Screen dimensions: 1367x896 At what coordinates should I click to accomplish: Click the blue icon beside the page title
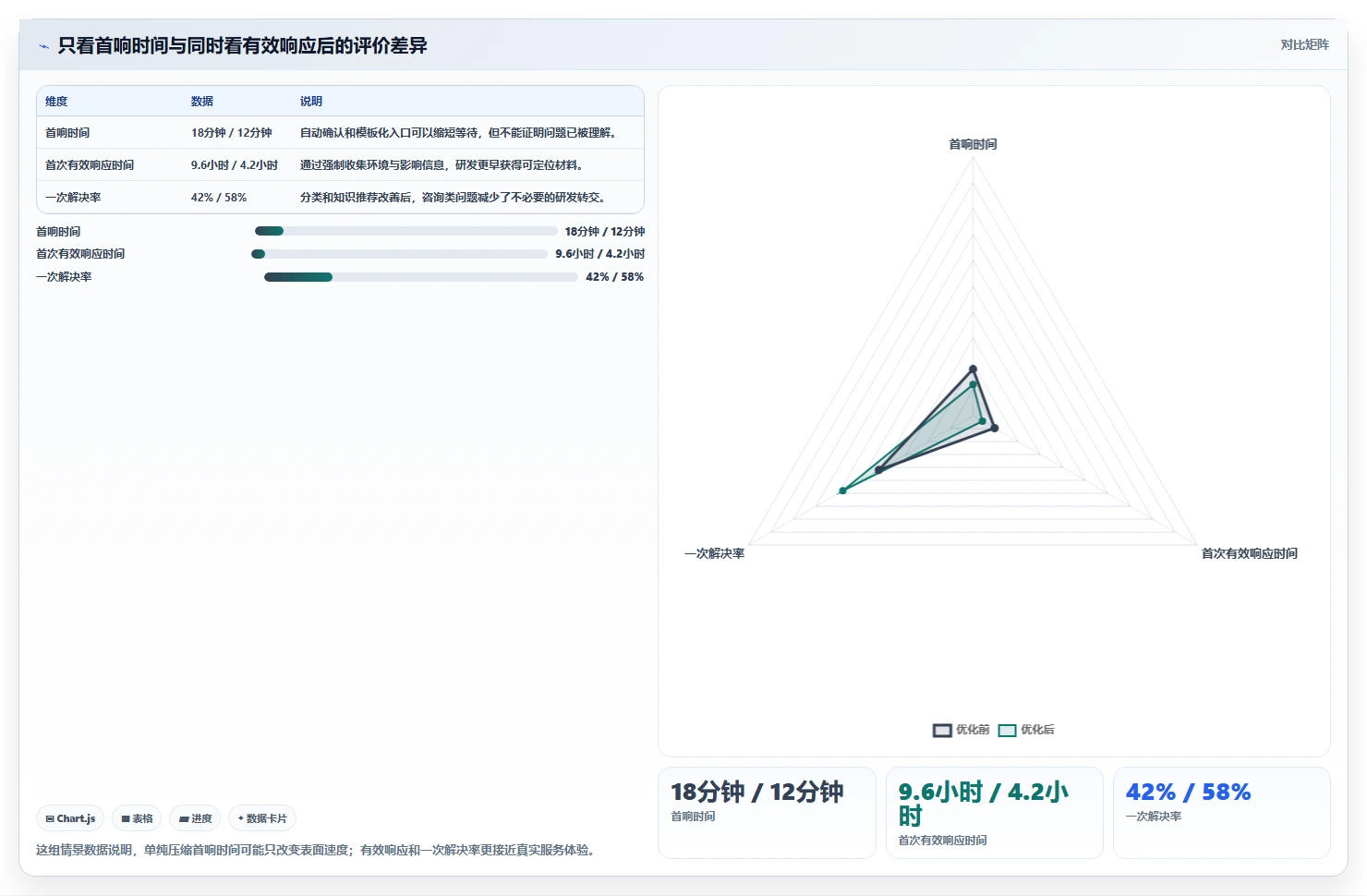[x=43, y=46]
